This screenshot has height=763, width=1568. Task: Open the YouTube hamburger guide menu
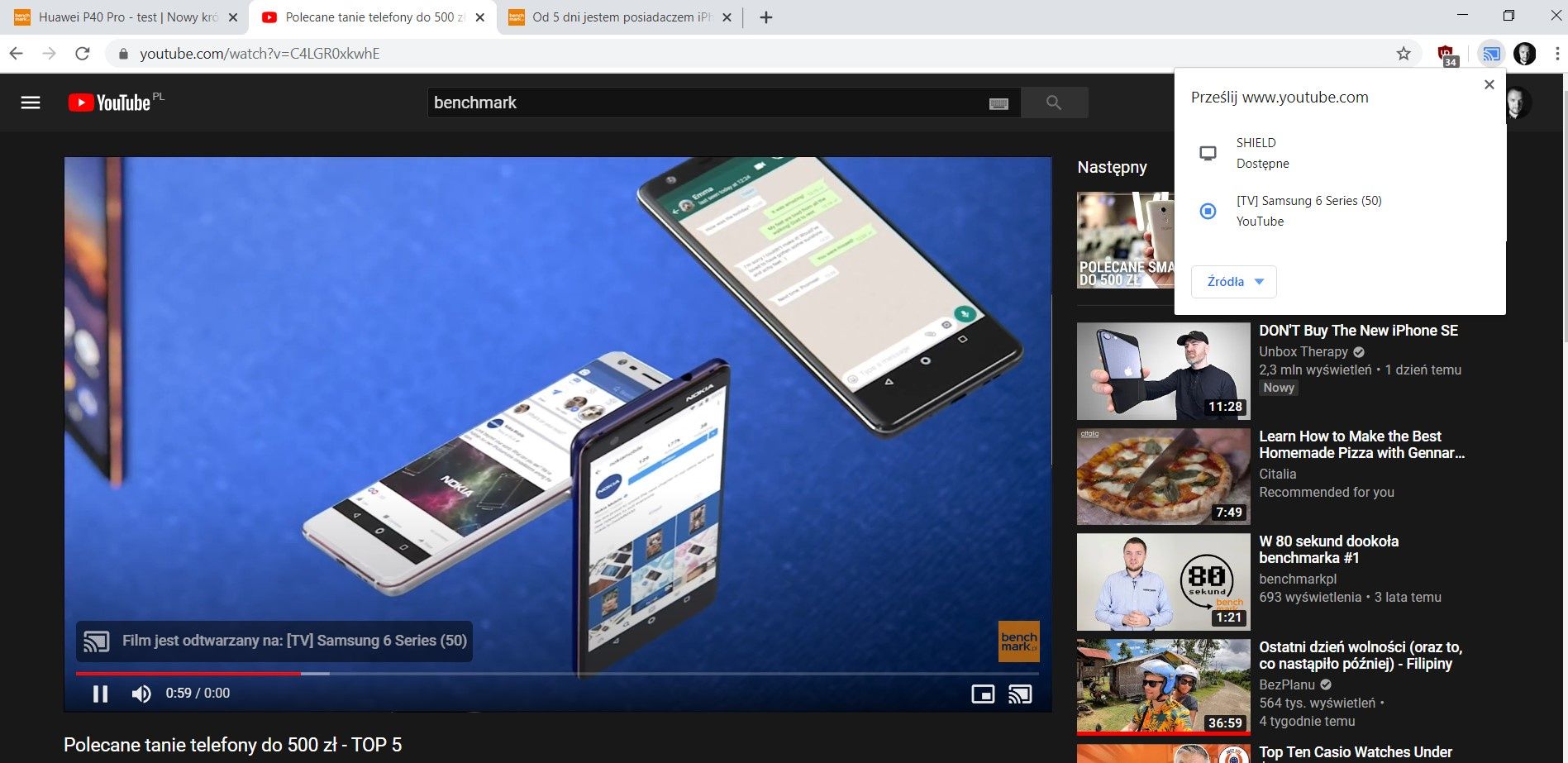[31, 103]
